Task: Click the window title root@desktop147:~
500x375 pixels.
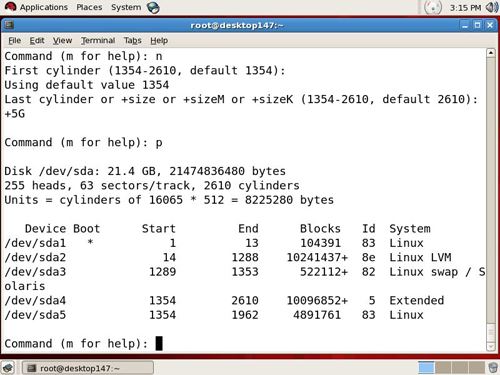Action: [x=237, y=25]
